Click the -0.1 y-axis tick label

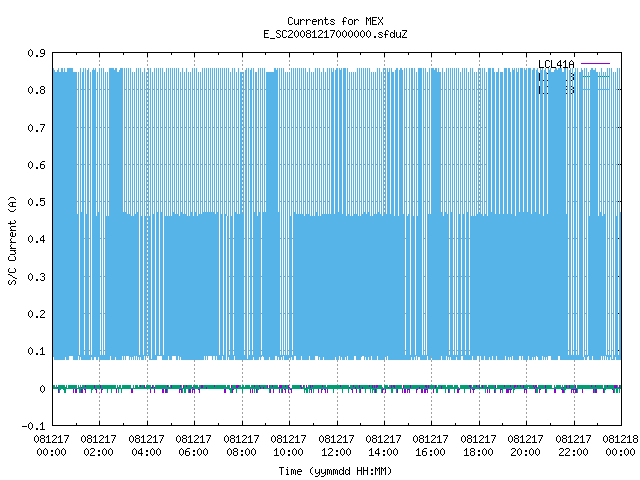pos(33,426)
